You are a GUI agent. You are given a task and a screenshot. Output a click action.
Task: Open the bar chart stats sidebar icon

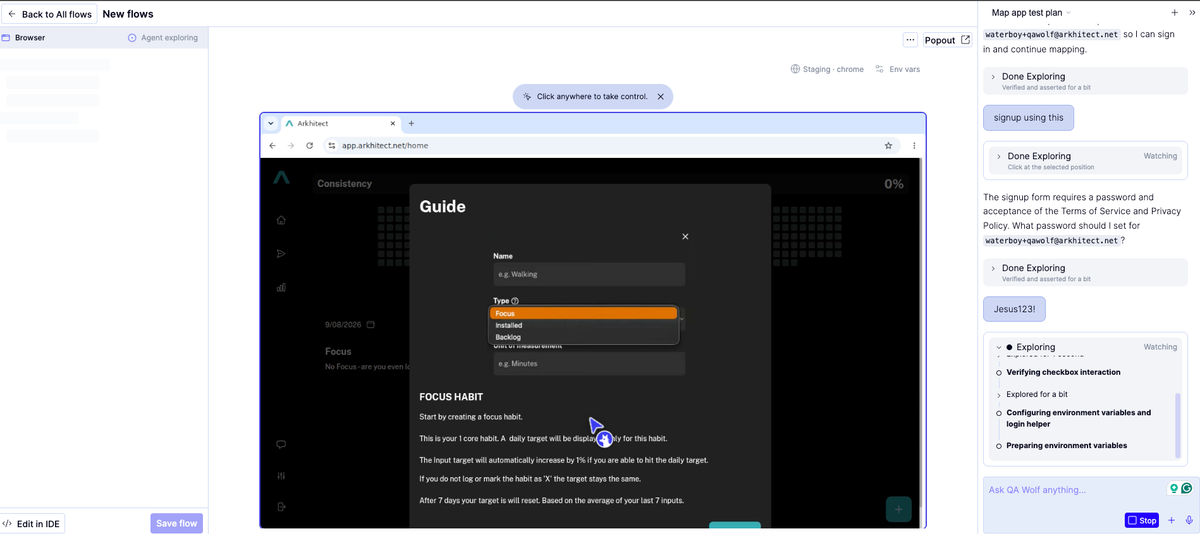(281, 287)
